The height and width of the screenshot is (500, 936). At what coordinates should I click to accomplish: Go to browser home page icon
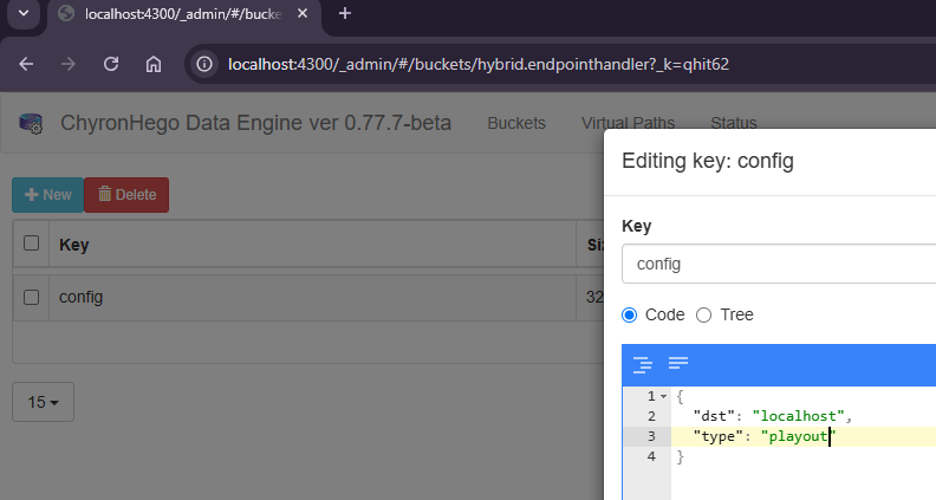point(153,64)
